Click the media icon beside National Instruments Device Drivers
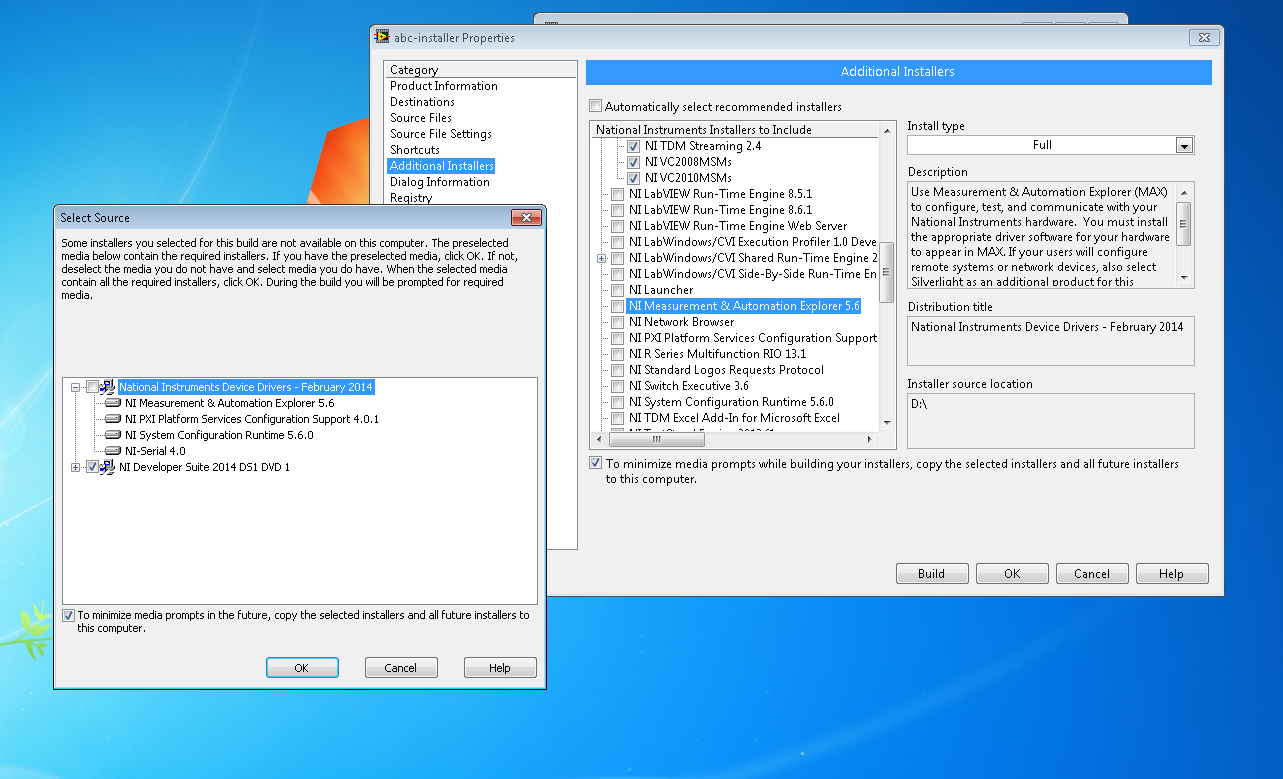This screenshot has height=779, width=1283. [x=108, y=387]
